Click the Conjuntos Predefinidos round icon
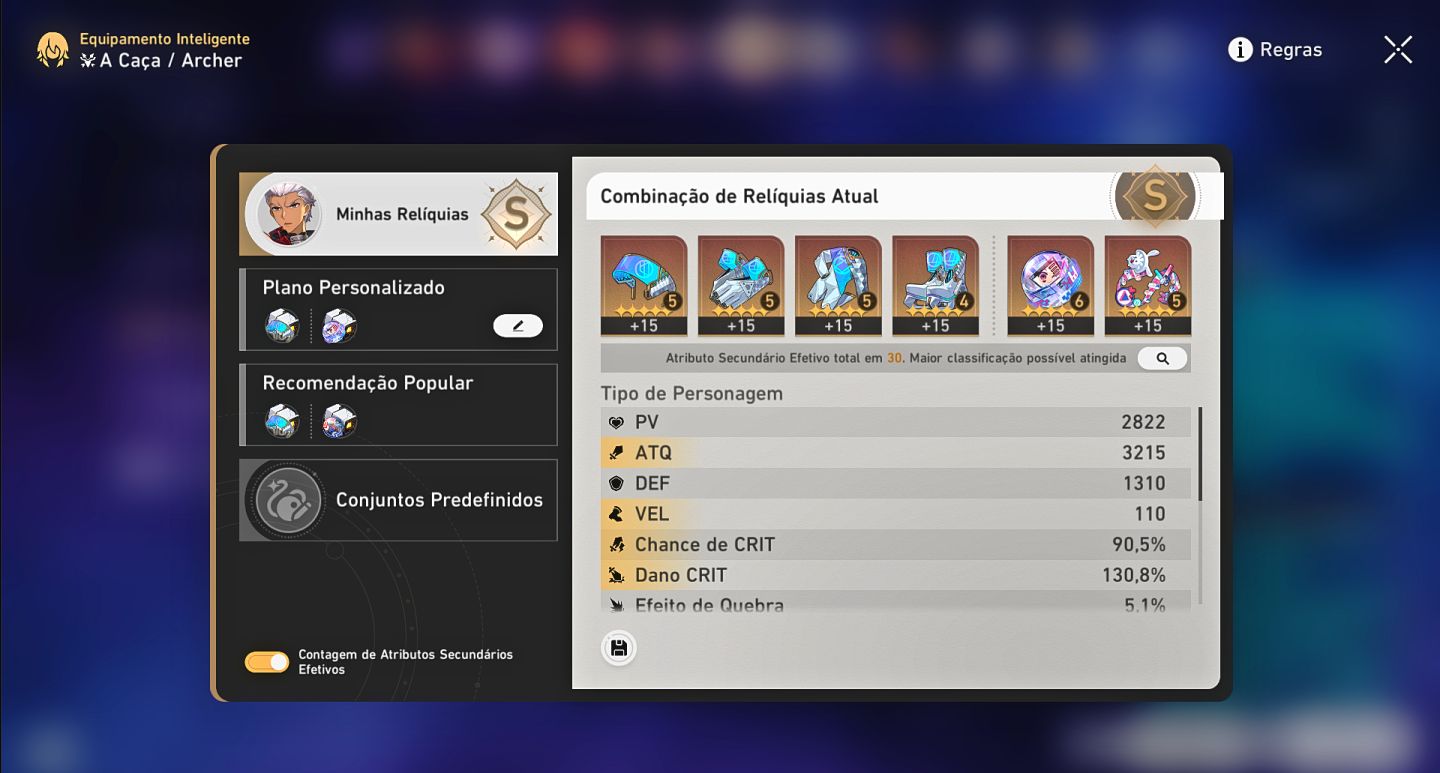The image size is (1440, 773). (289, 500)
